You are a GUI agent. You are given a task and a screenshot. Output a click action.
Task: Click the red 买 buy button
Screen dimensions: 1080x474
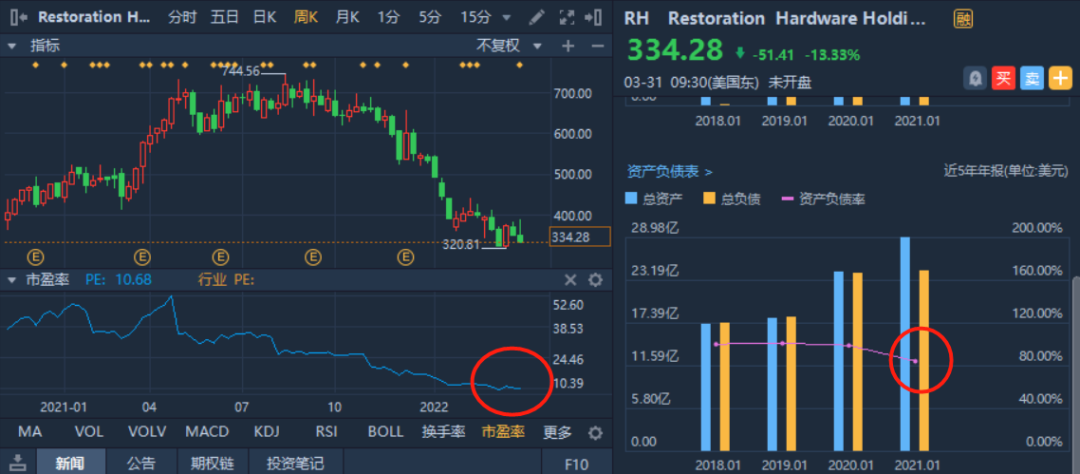coord(1003,79)
